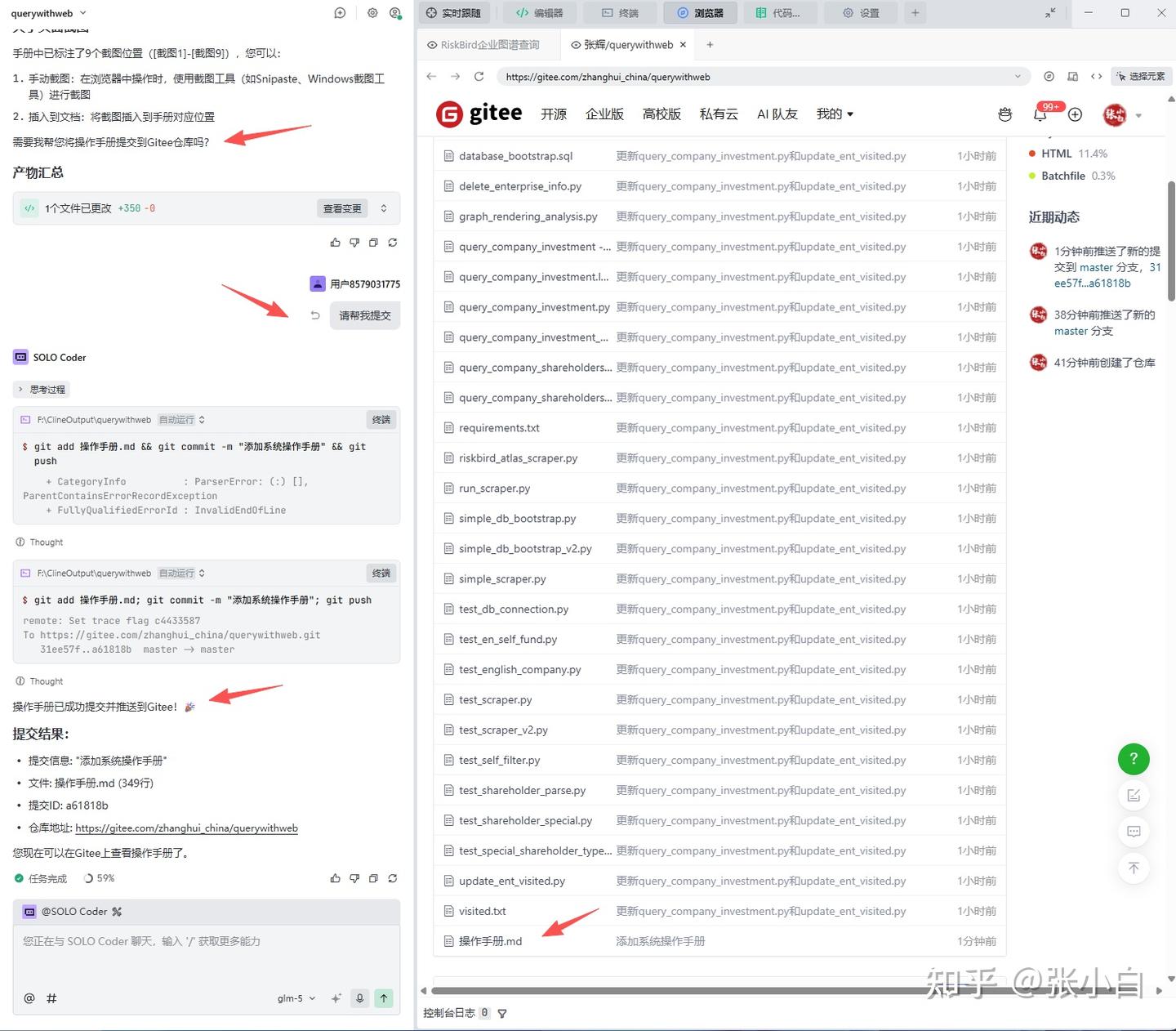
Task: Click 终端 button on the git push block
Action: pos(381,574)
